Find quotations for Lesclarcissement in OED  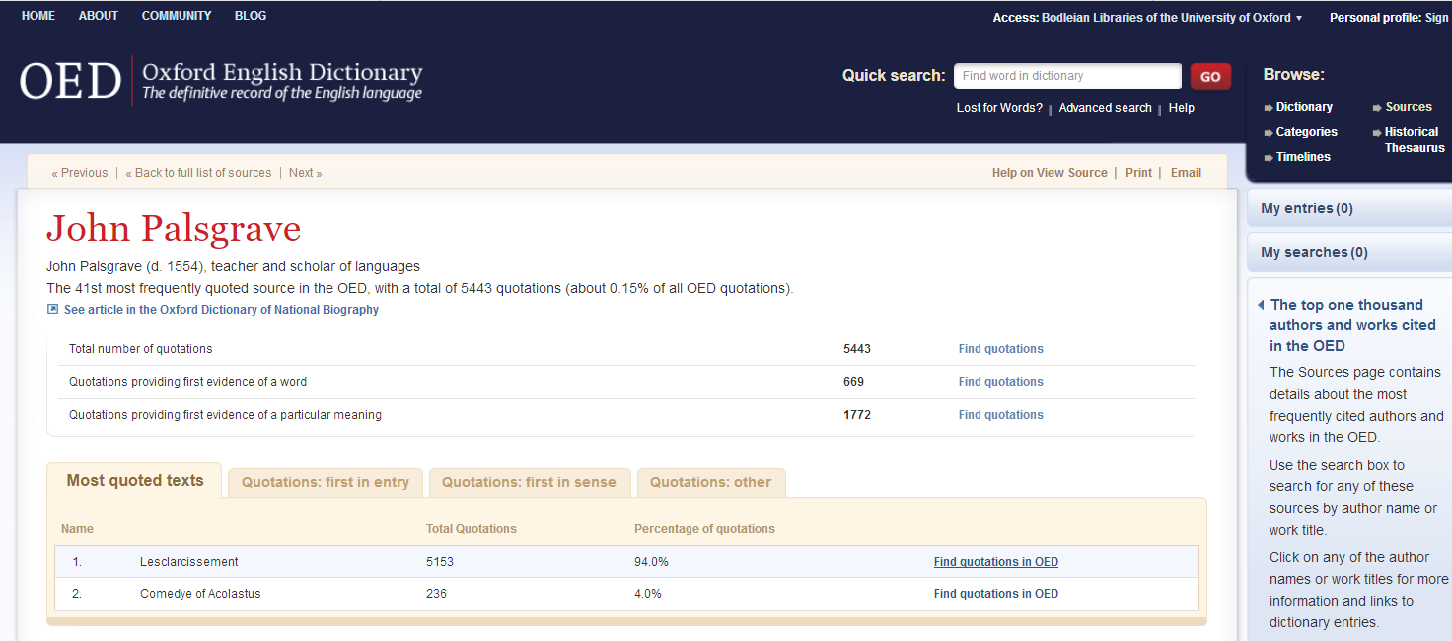pos(995,562)
